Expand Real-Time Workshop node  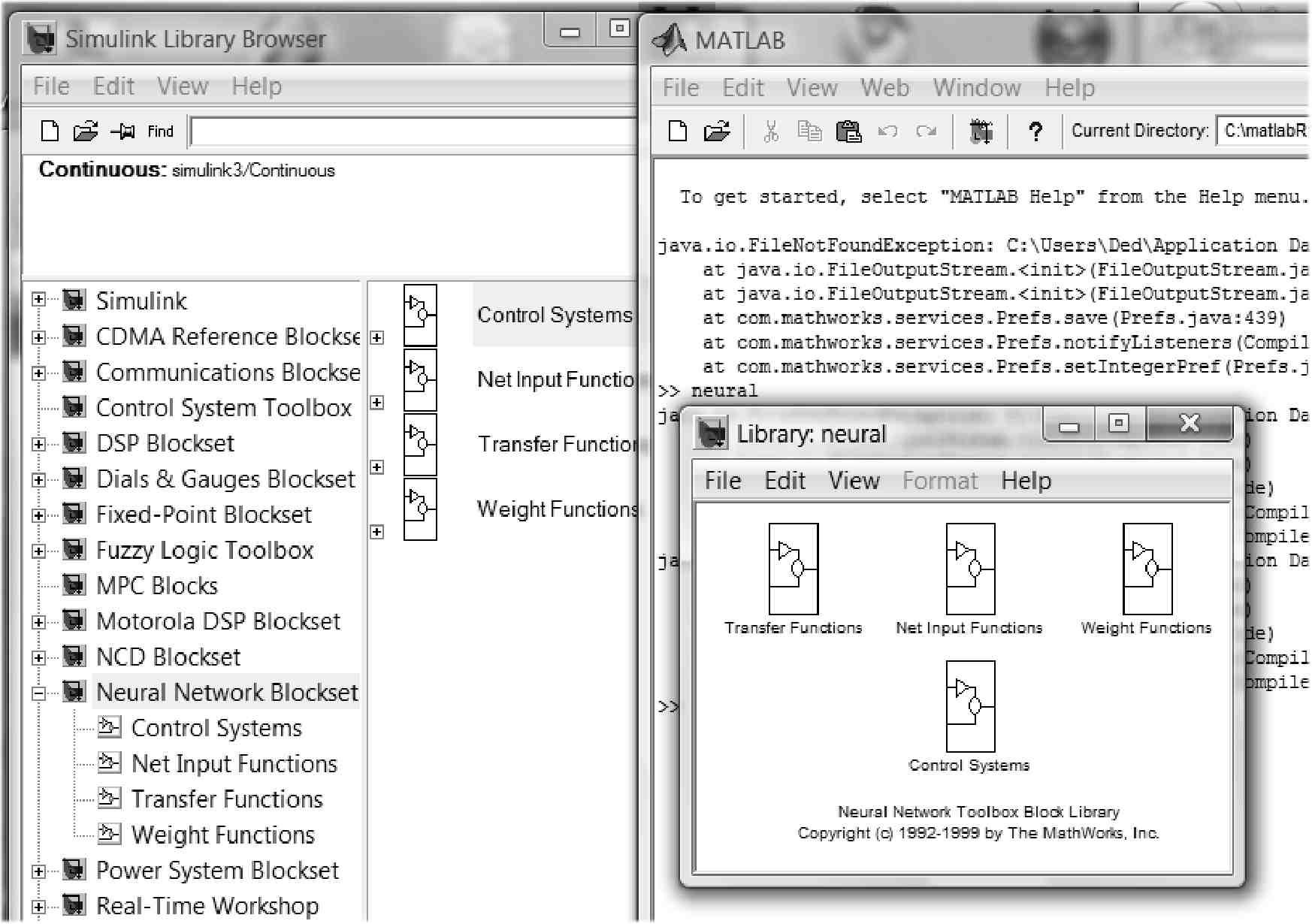(x=39, y=907)
